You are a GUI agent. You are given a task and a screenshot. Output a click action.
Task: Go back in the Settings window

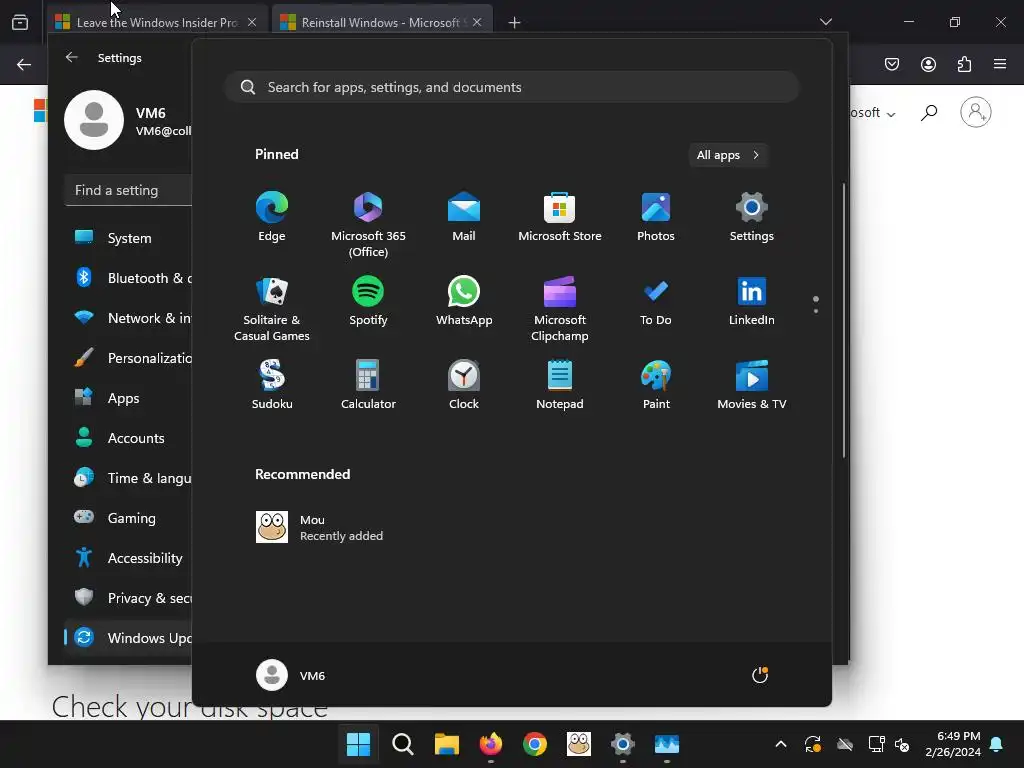pos(71,57)
